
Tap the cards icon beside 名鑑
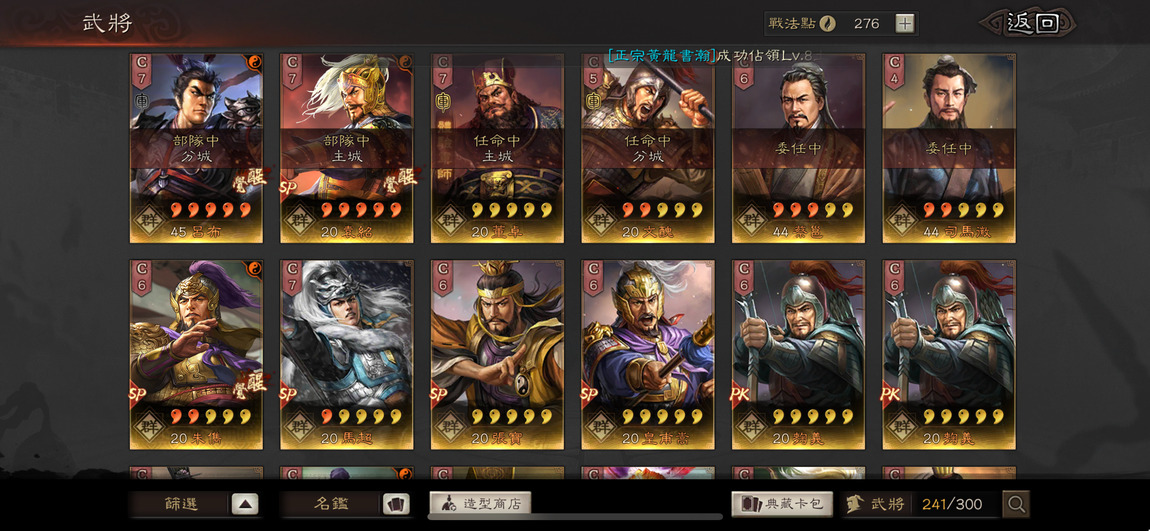396,505
